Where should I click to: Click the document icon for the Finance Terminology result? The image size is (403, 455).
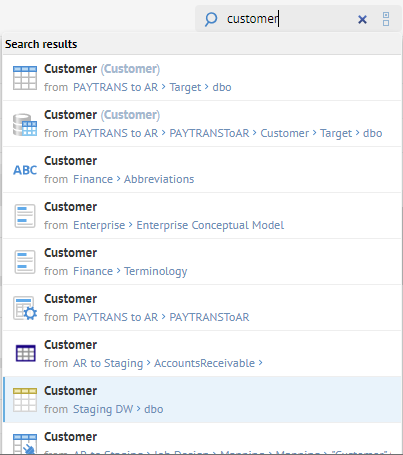25,262
